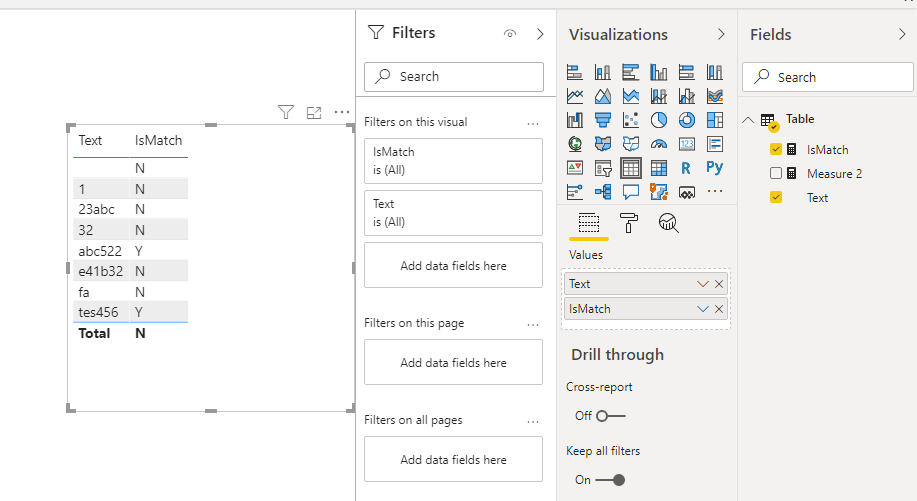
Task: Turn off Keep all filters toggle
Action: pyautogui.click(x=611, y=480)
